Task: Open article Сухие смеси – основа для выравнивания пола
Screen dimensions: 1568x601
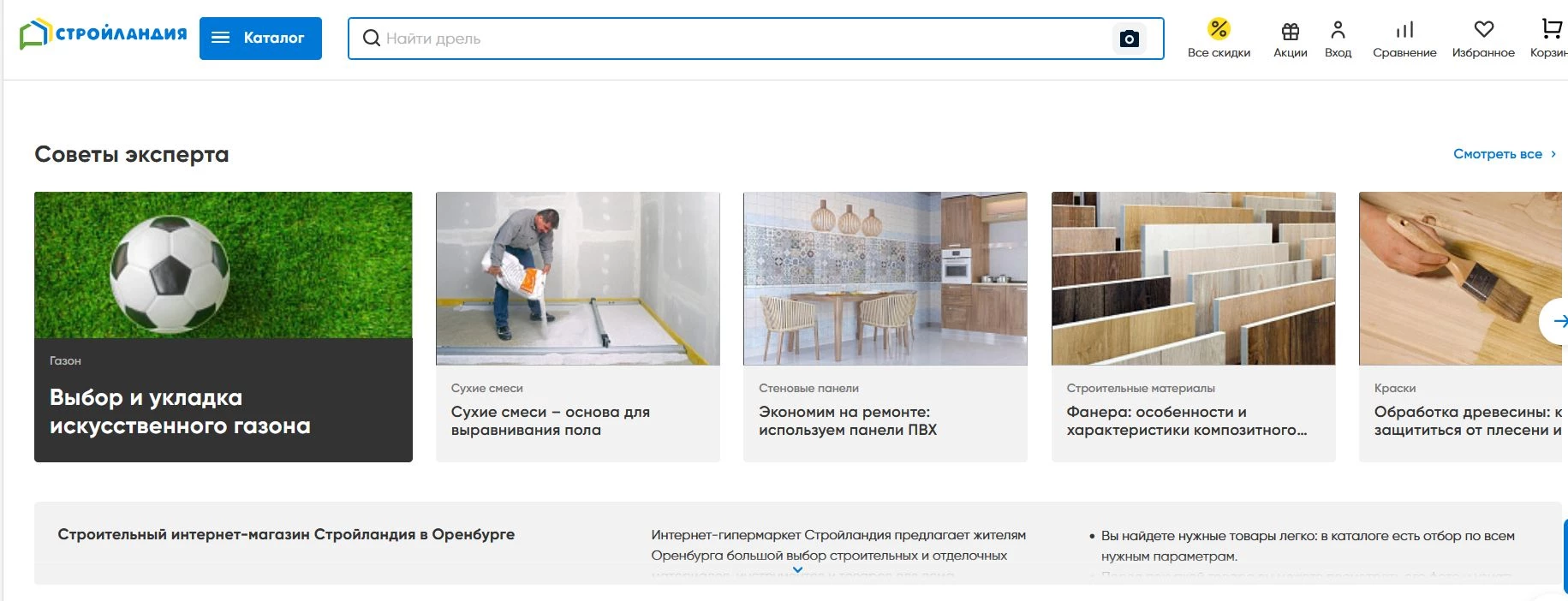Action: 551,421
